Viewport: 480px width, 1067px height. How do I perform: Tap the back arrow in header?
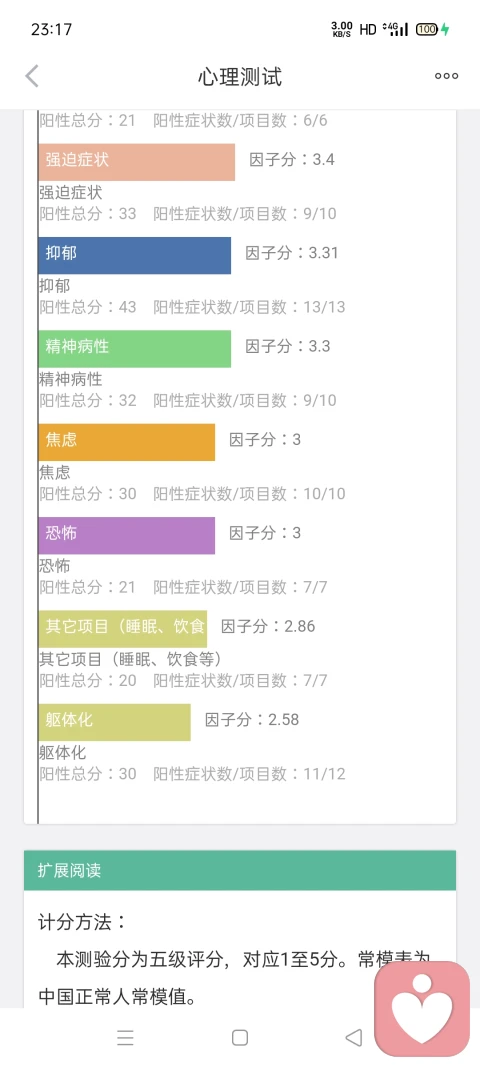(32, 76)
